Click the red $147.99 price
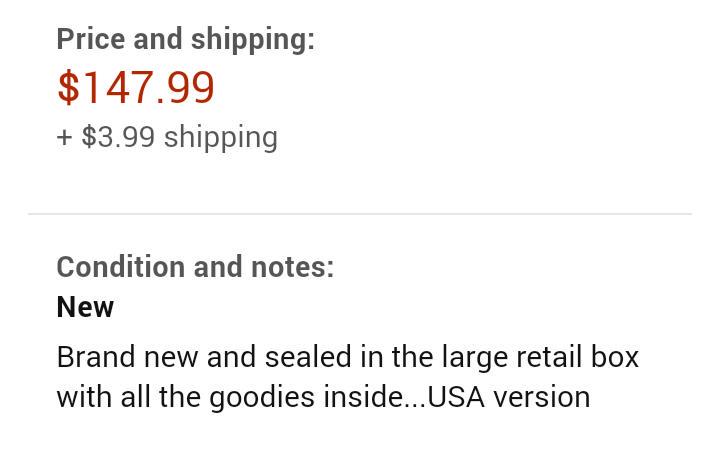Image resolution: width=720 pixels, height=455 pixels. (x=136, y=87)
